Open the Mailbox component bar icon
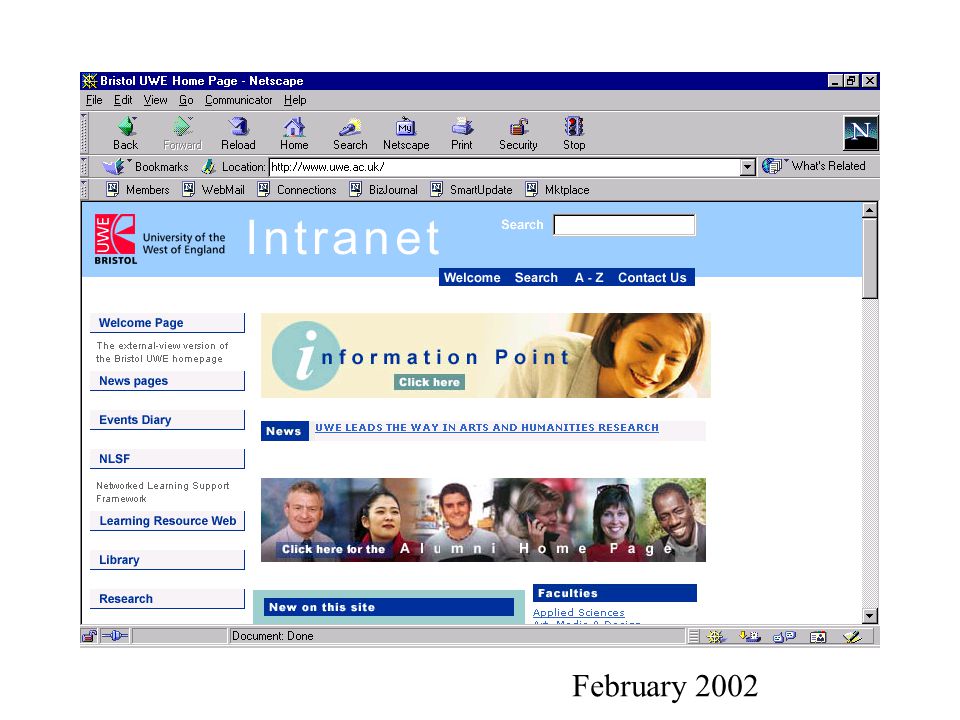The width and height of the screenshot is (960, 720). point(749,637)
